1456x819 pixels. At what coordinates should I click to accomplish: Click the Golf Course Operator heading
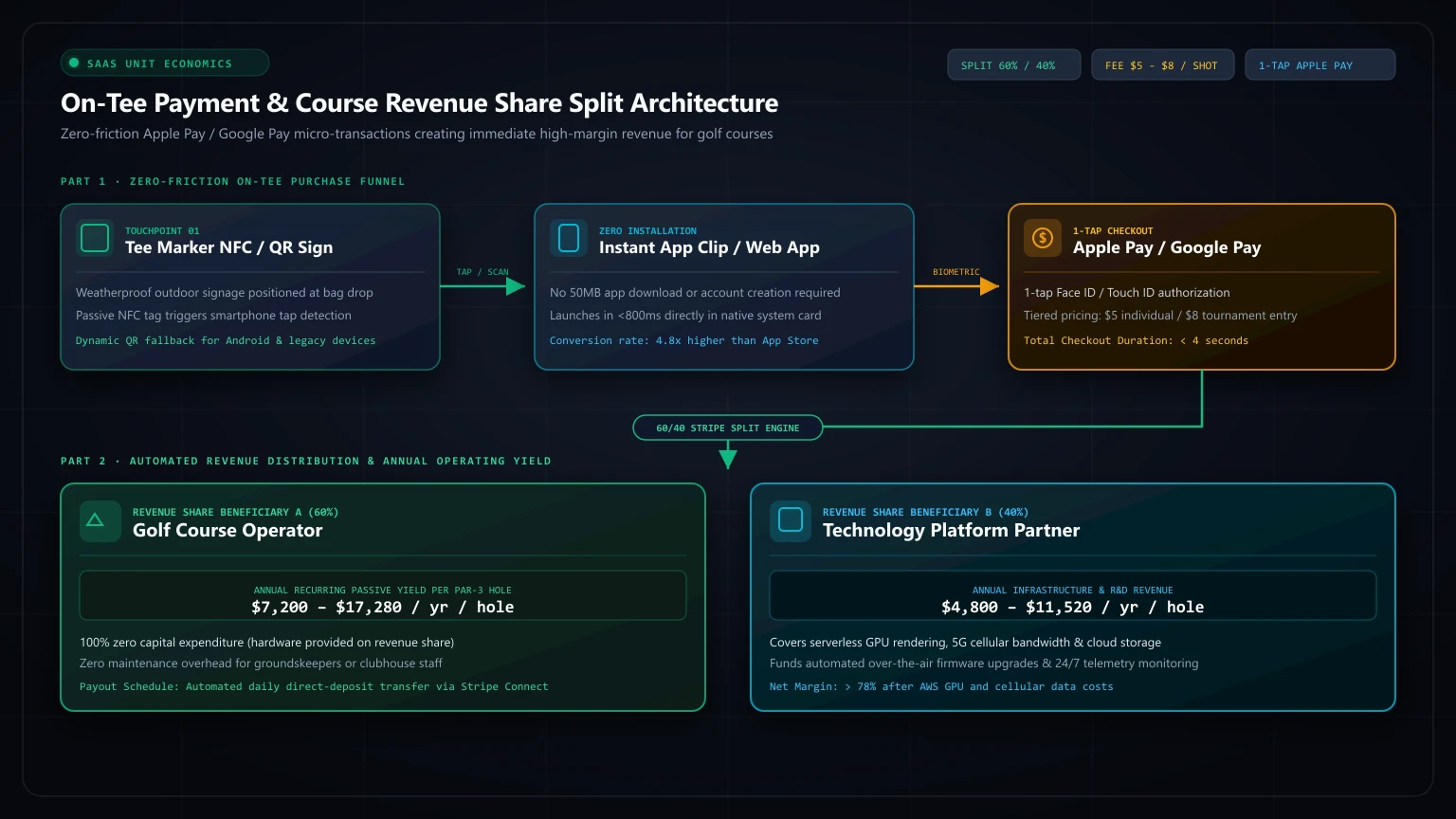click(227, 531)
